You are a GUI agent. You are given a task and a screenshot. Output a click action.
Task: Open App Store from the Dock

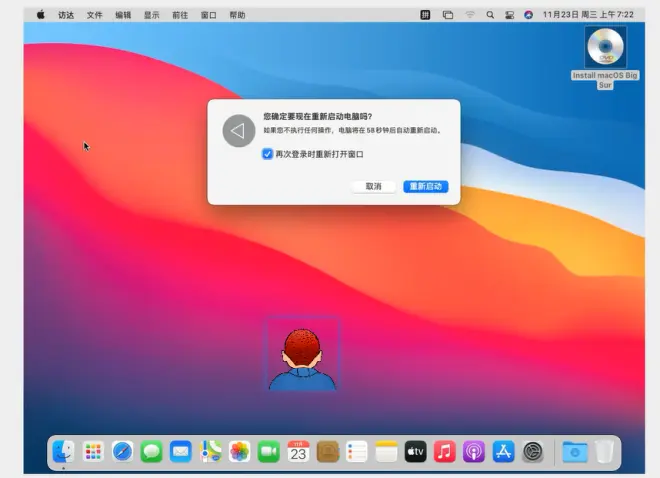(x=503, y=452)
